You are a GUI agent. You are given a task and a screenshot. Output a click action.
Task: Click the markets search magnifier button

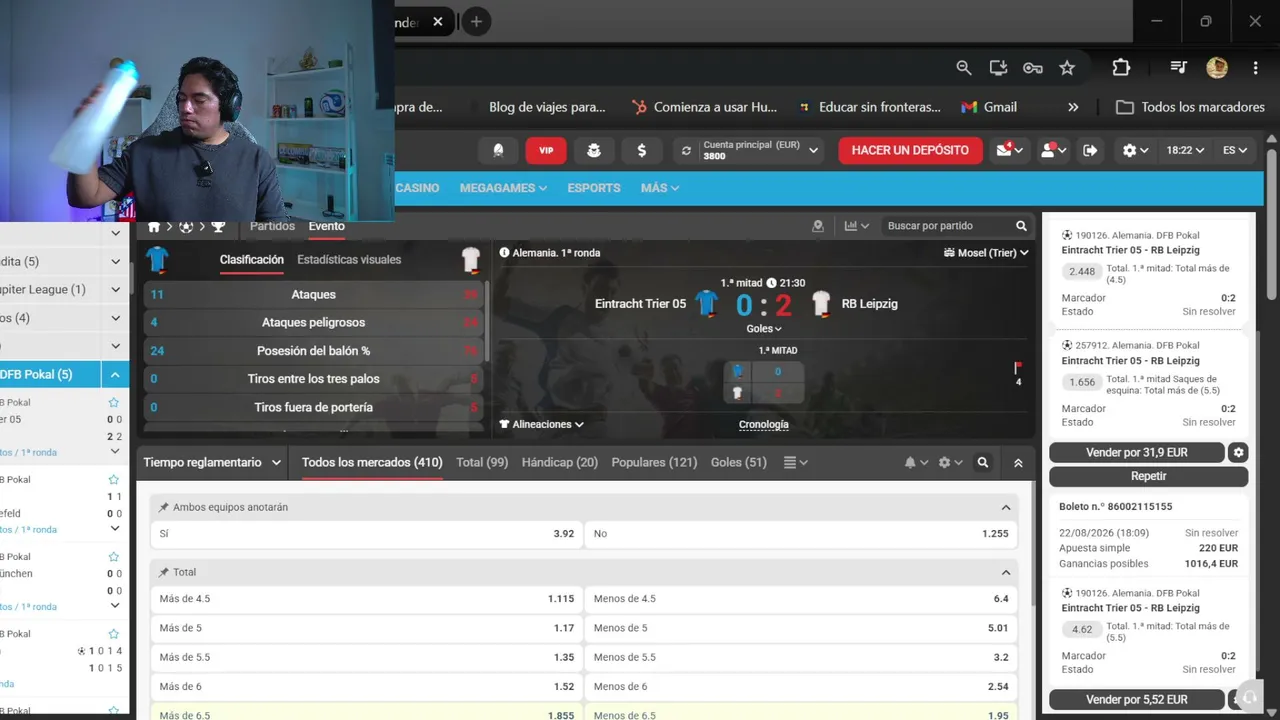pyautogui.click(x=983, y=463)
